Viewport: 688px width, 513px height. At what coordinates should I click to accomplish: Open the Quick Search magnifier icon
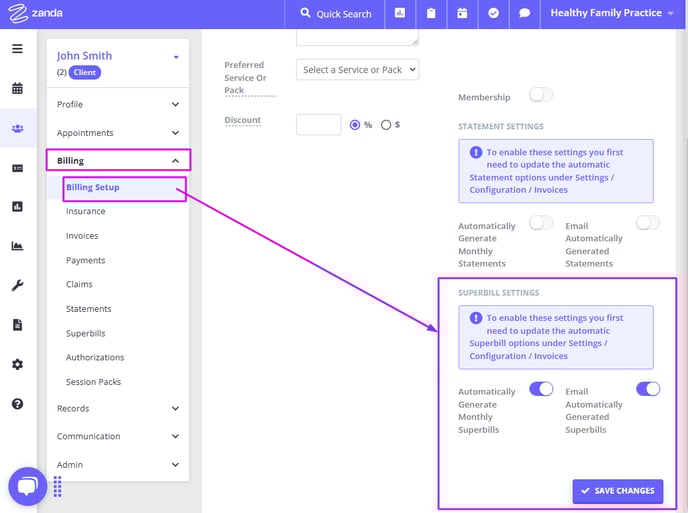305,13
